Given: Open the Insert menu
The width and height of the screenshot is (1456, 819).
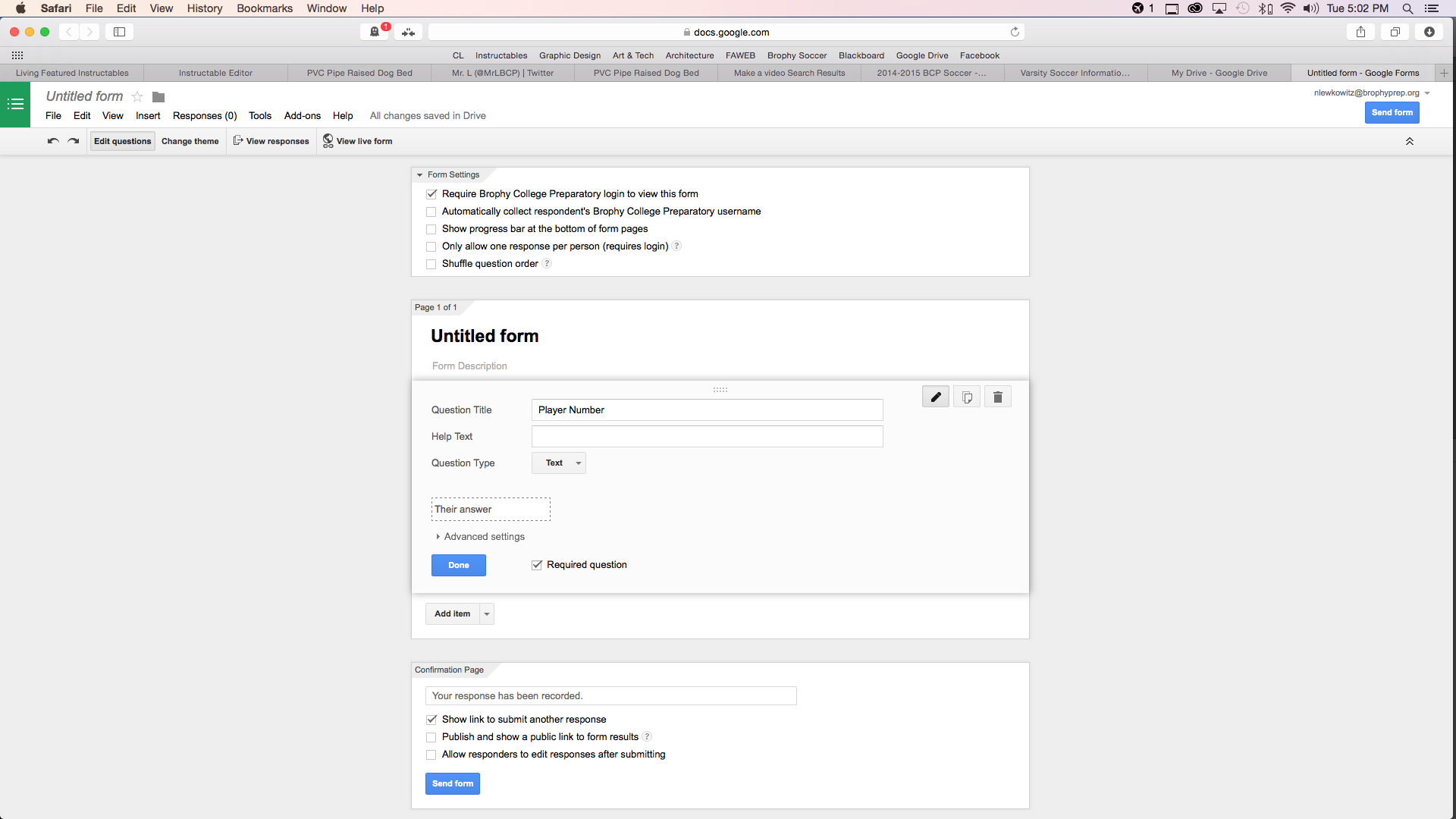Looking at the screenshot, I should coord(148,116).
